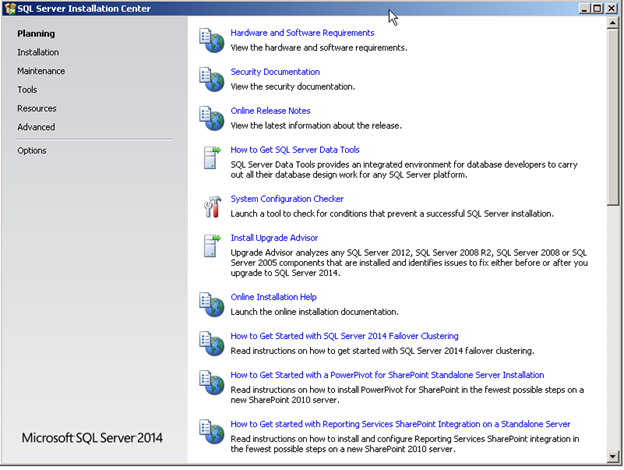Click the Security Documentation globe icon

coord(211,79)
